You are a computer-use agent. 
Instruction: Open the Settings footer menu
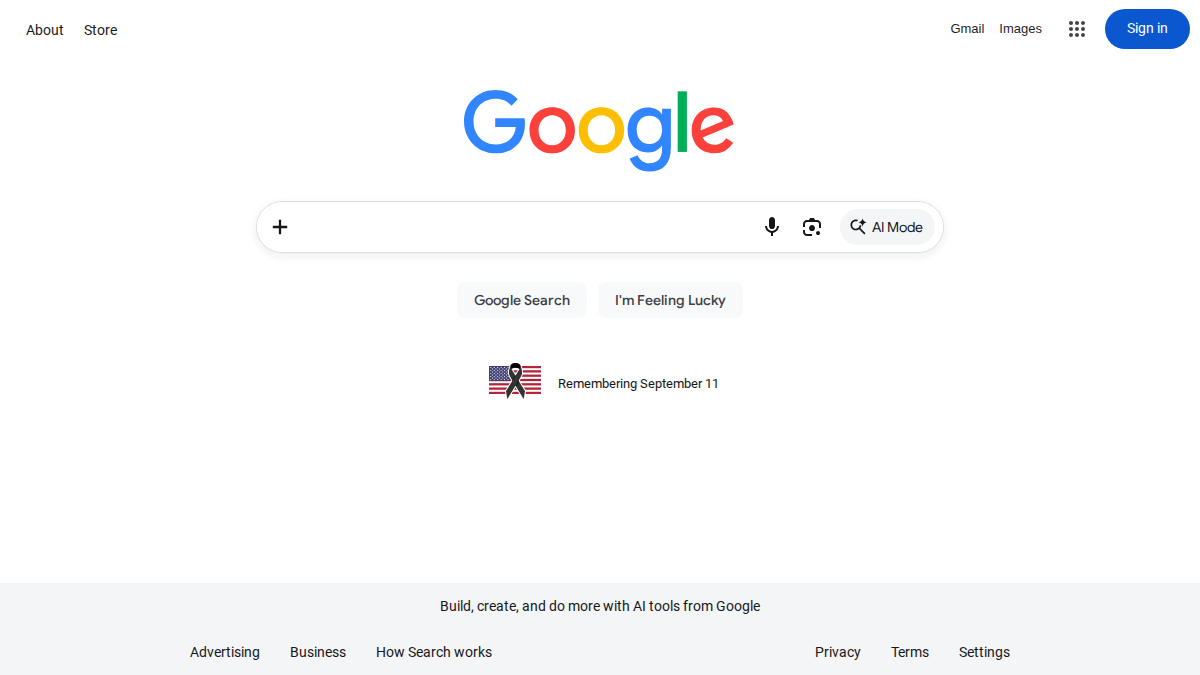pos(984,652)
